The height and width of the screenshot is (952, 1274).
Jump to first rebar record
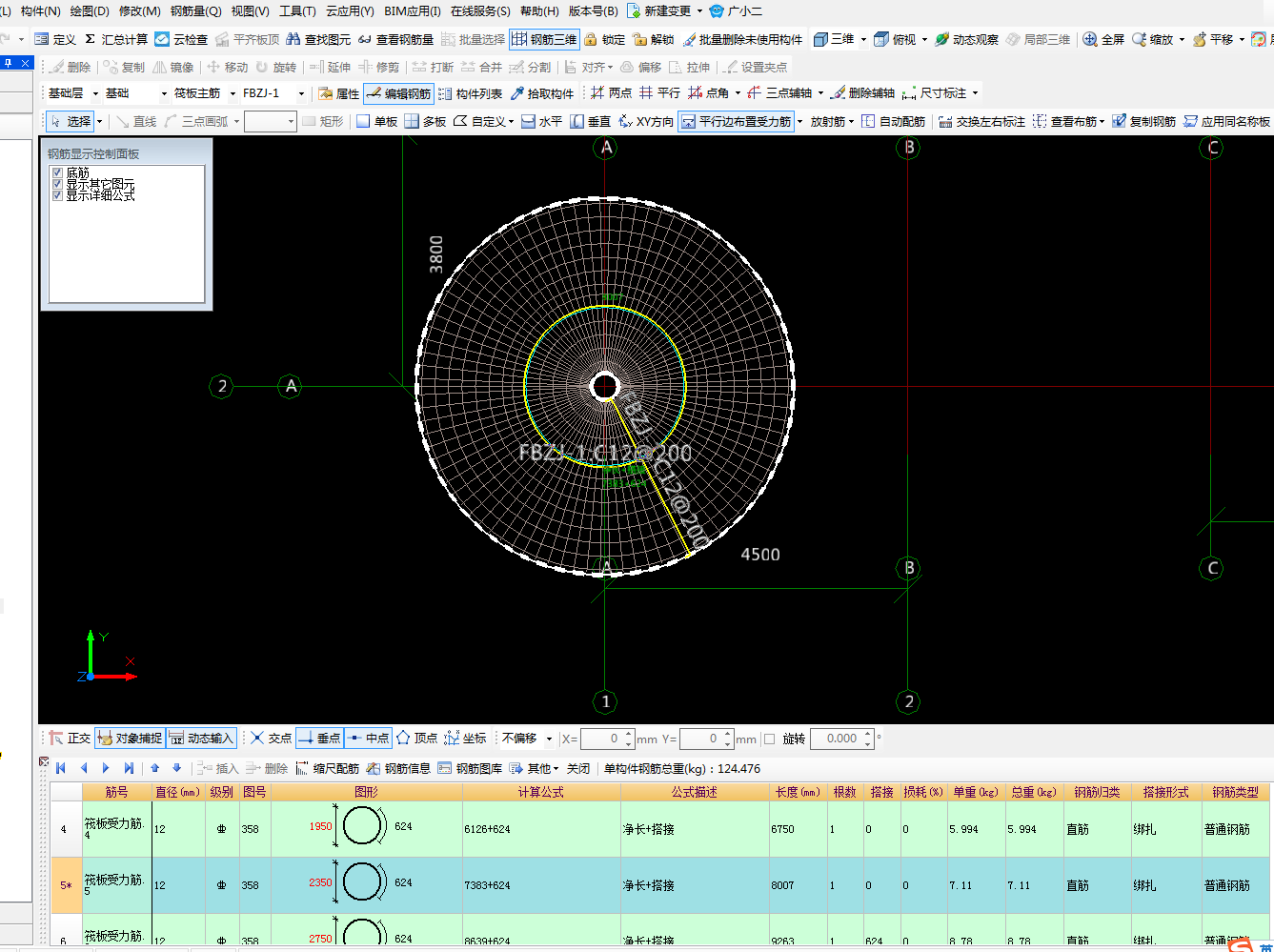coord(61,768)
